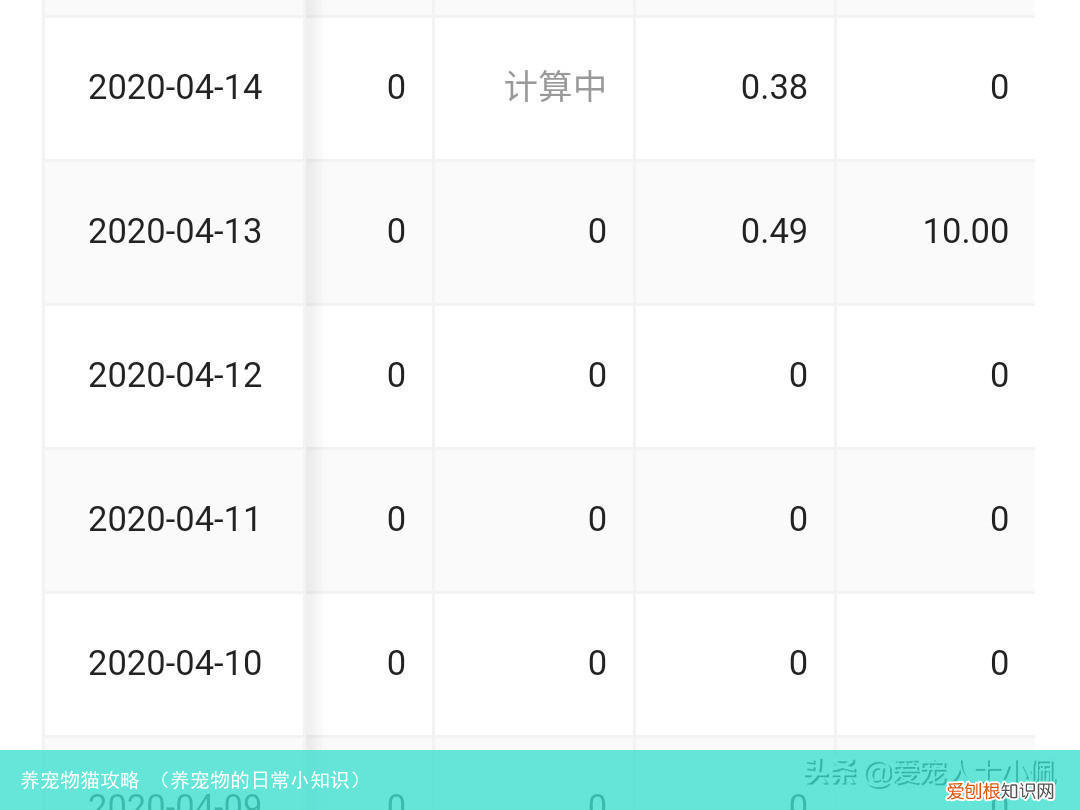Select the date cell 2020-04-14
Screen dimensions: 1080x810
coord(175,87)
